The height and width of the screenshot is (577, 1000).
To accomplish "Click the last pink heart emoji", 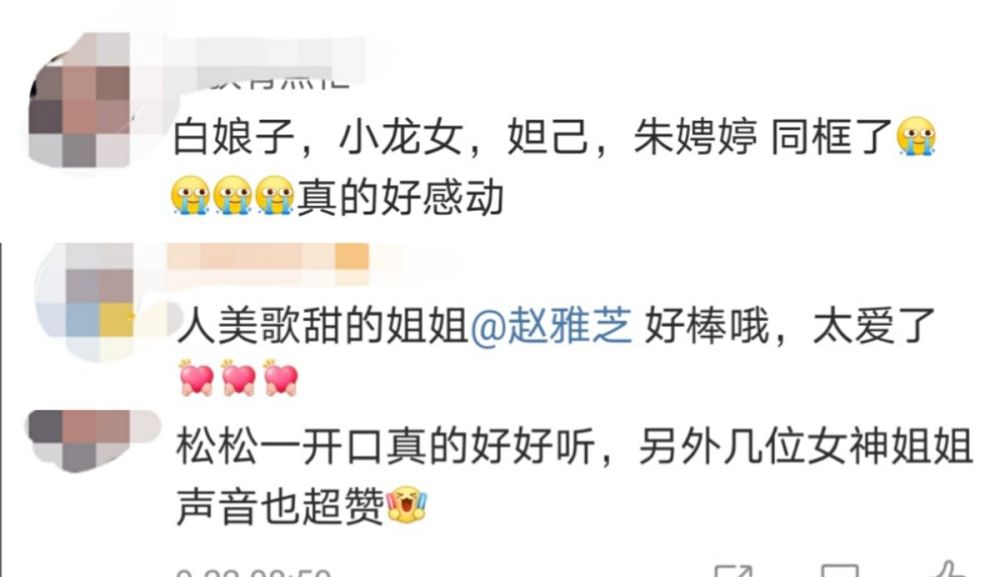I will [281, 378].
